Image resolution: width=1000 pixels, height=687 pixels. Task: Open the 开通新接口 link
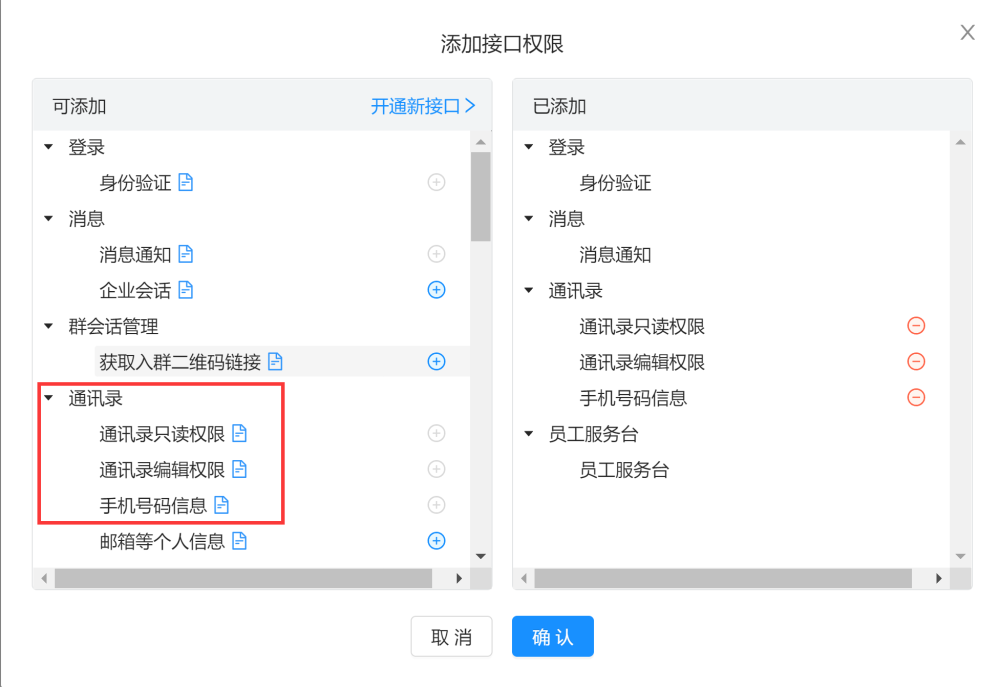pos(423,106)
